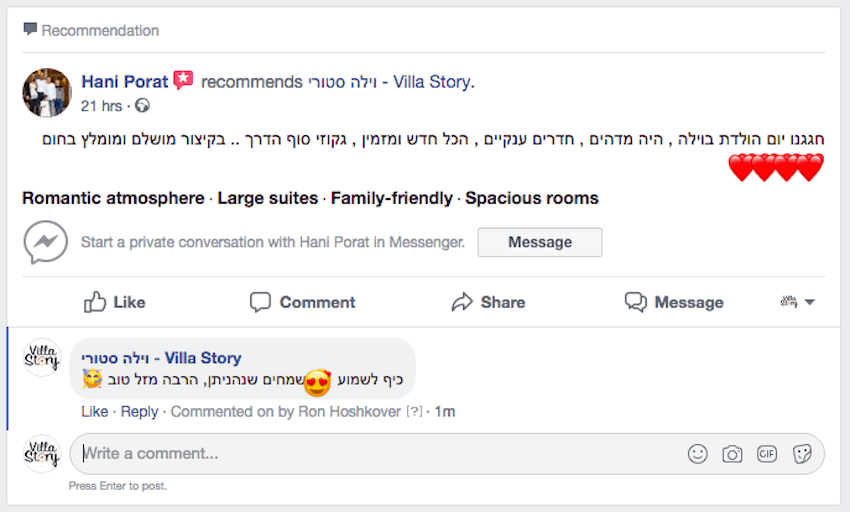Click Message in the post action bar
Screen dimensions: 850x512
tap(674, 302)
